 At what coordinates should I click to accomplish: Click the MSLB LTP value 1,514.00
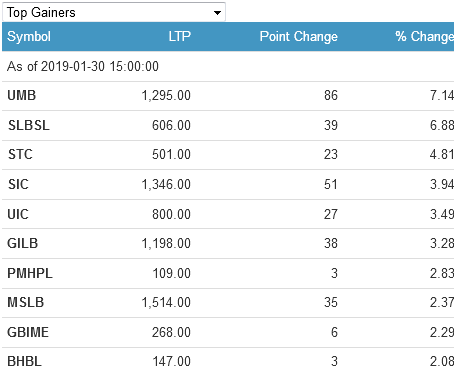166,303
